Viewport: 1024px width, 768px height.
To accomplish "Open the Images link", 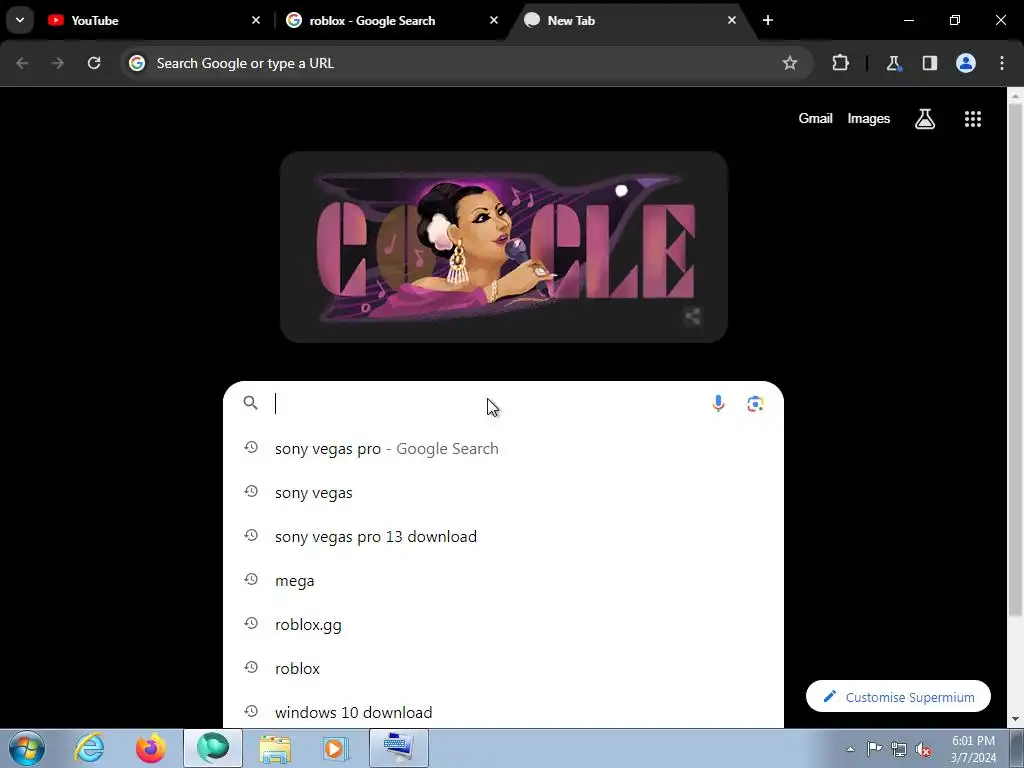I will [869, 119].
